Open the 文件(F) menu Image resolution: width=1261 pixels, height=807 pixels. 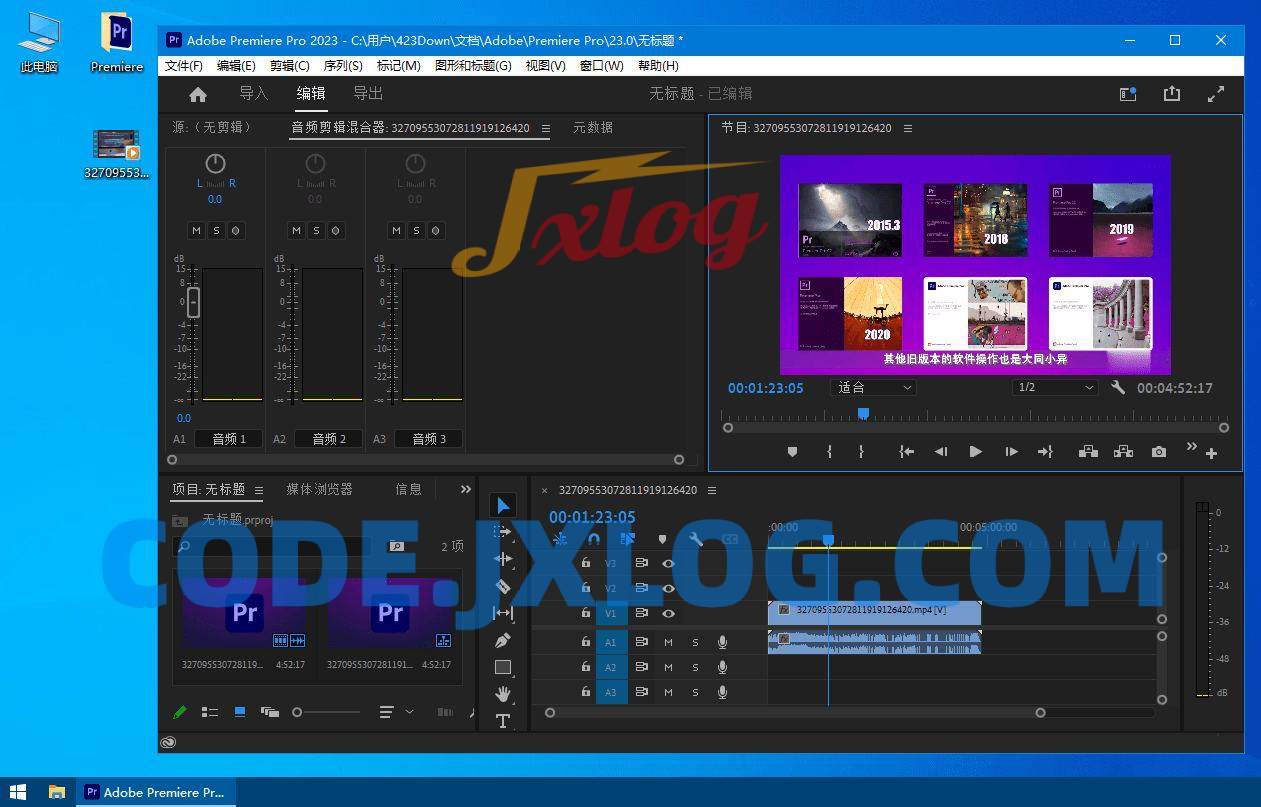click(x=183, y=65)
